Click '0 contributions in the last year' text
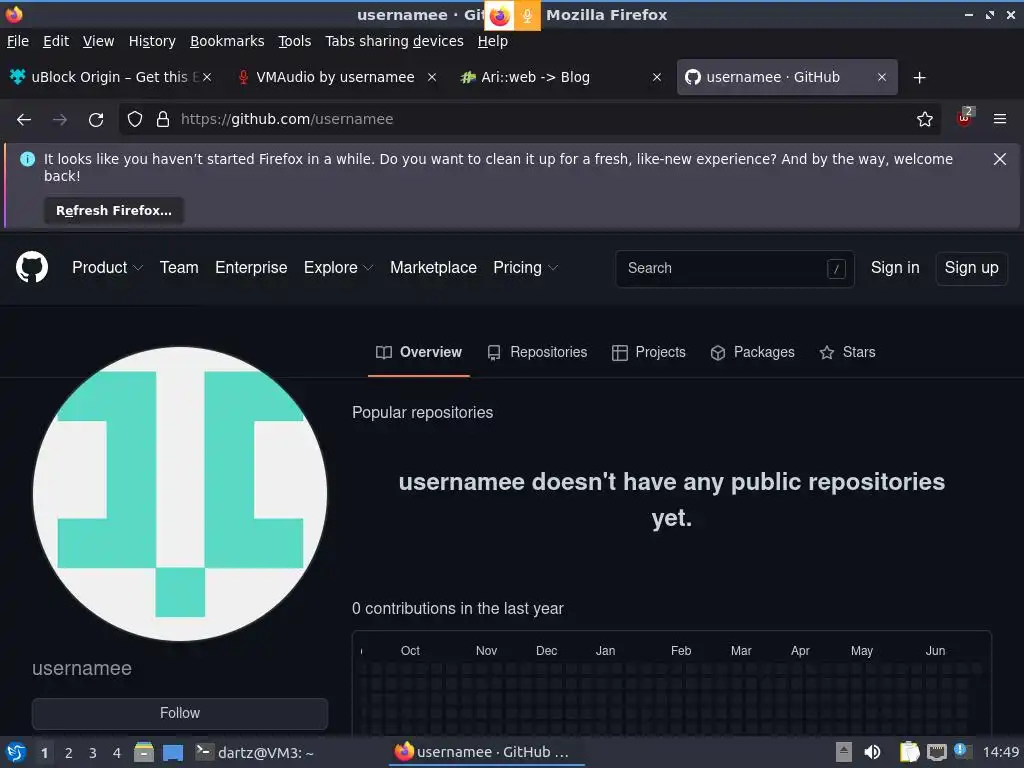Viewport: 1024px width, 768px height. coord(458,609)
